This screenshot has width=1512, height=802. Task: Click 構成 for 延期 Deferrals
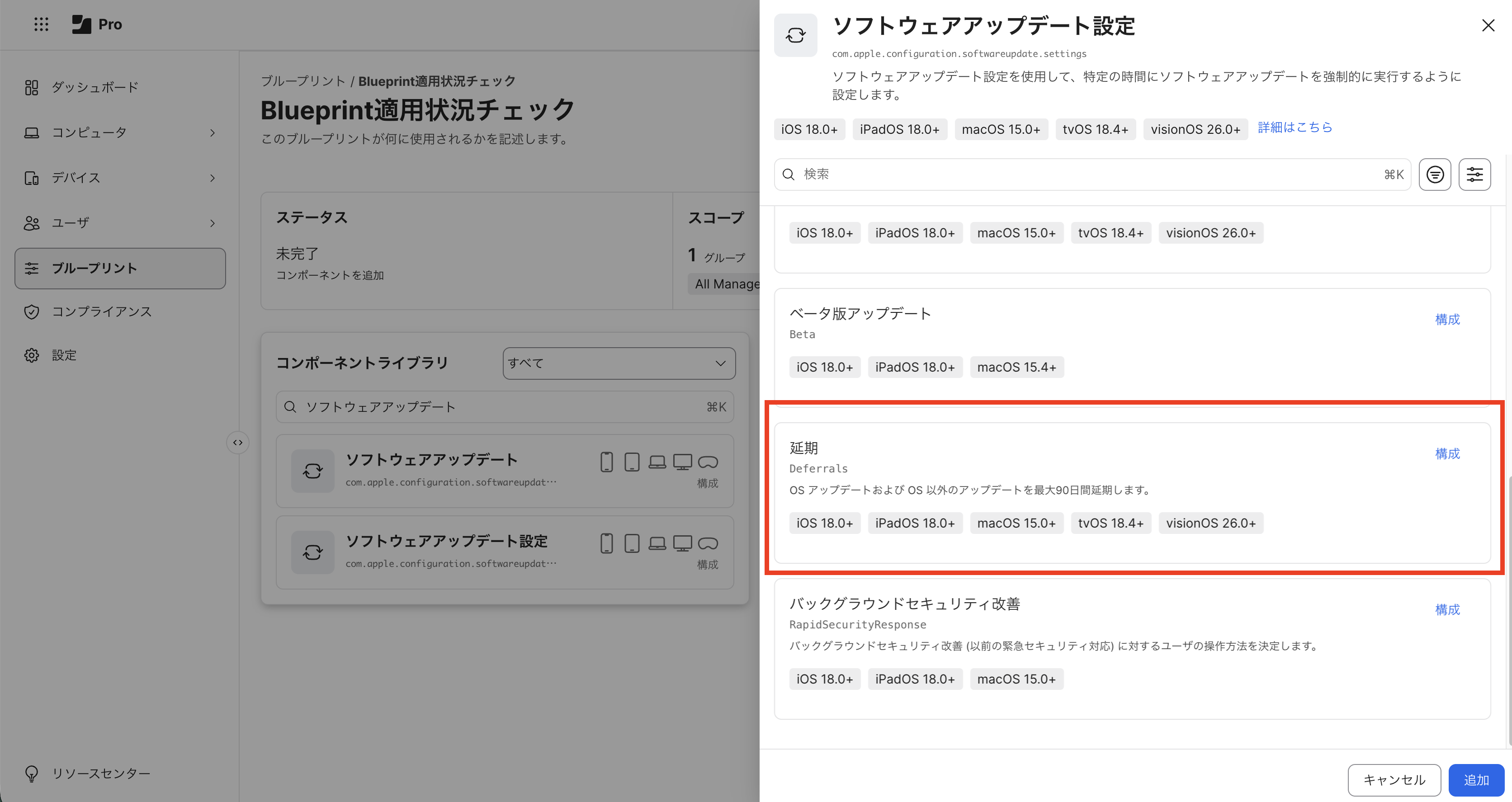1447,453
